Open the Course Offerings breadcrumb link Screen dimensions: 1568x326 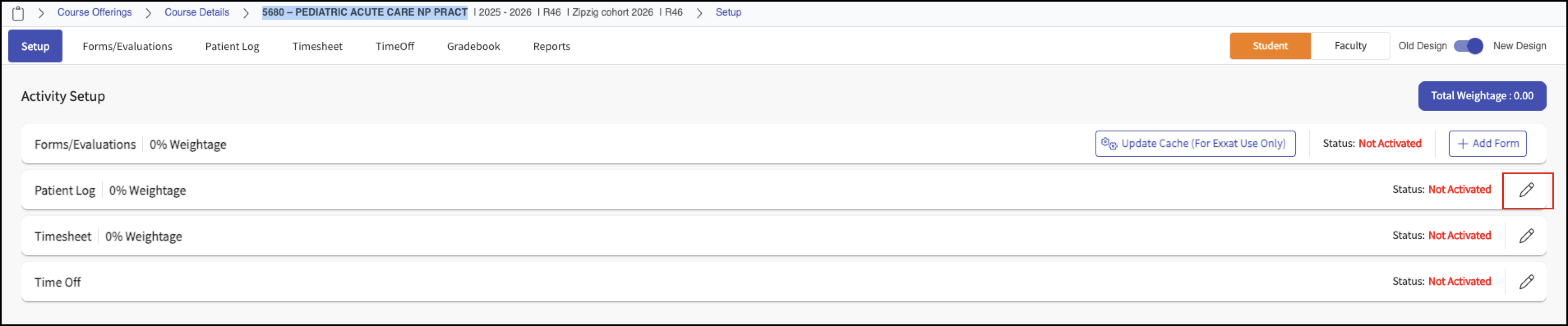[95, 12]
